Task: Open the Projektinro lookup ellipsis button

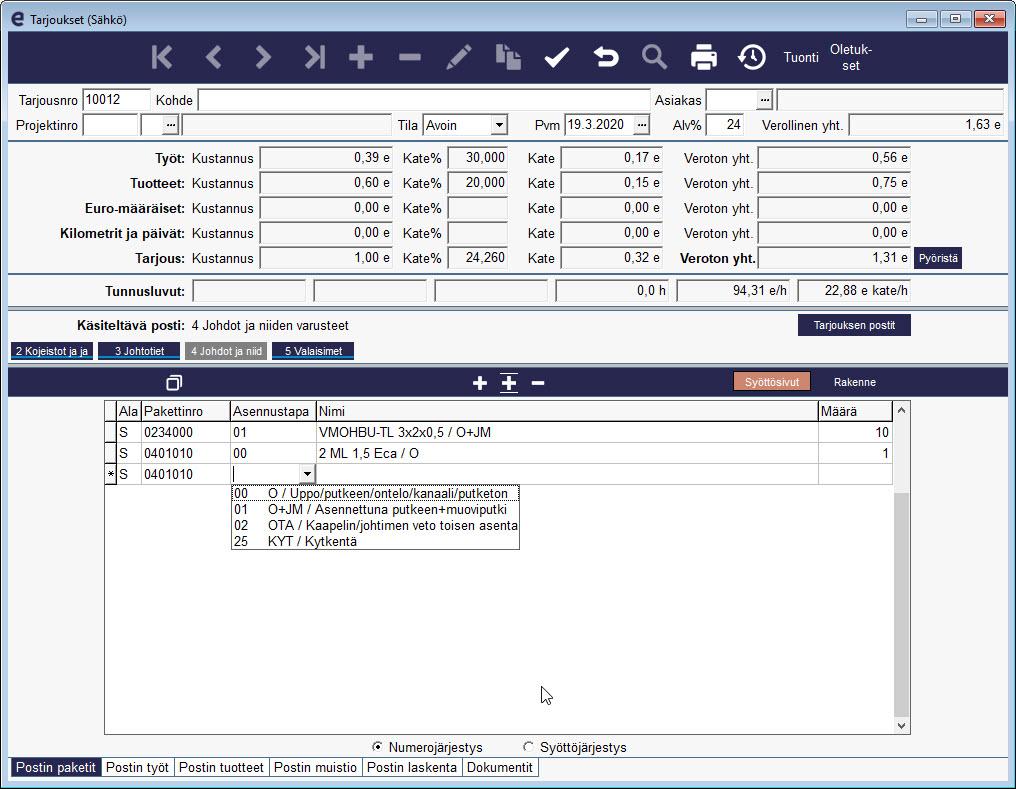Action: pyautogui.click(x=170, y=125)
